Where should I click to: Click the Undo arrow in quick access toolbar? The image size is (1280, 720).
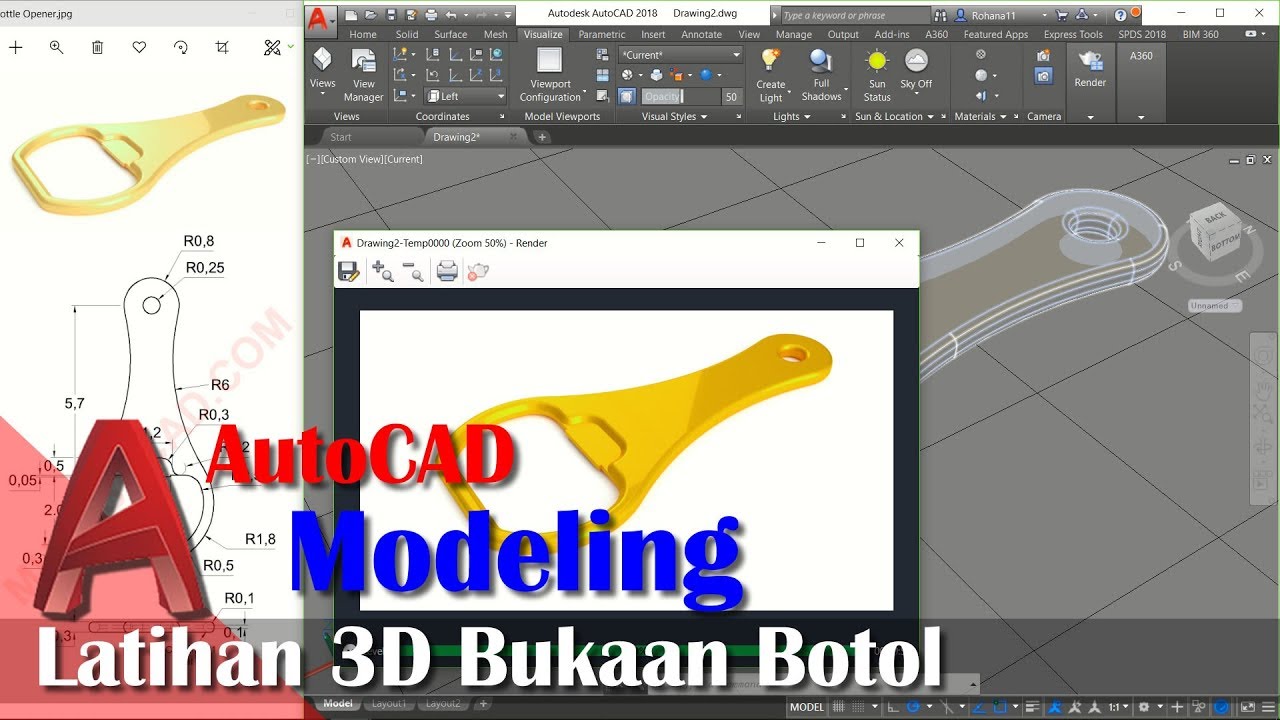(x=451, y=15)
